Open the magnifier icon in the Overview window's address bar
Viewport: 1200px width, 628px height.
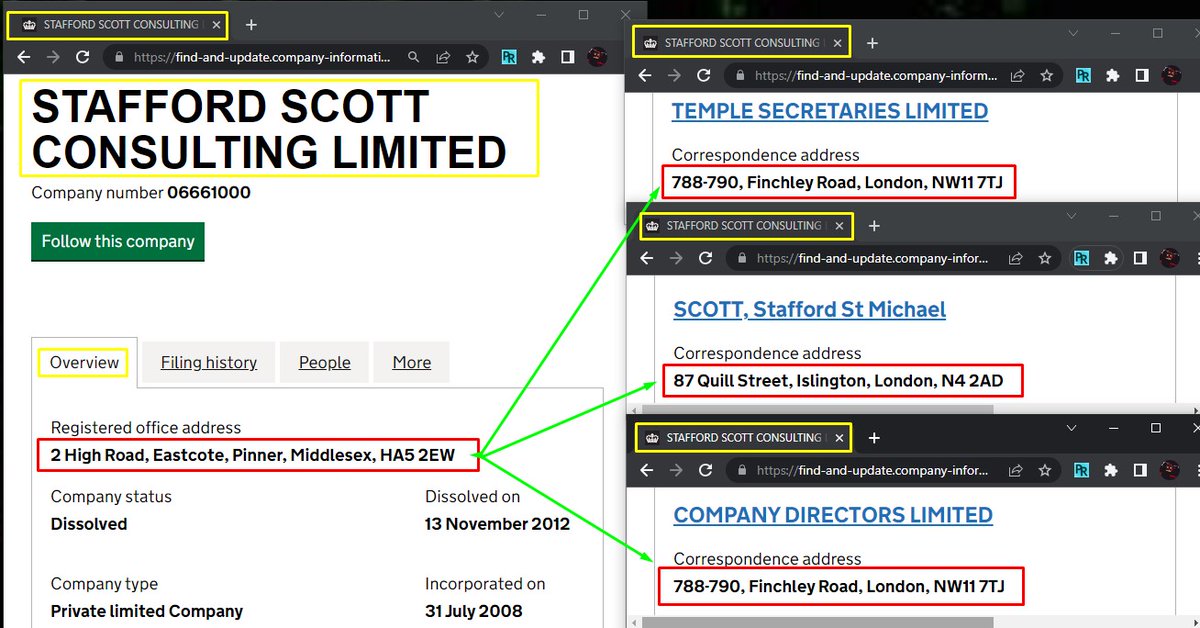tap(413, 58)
